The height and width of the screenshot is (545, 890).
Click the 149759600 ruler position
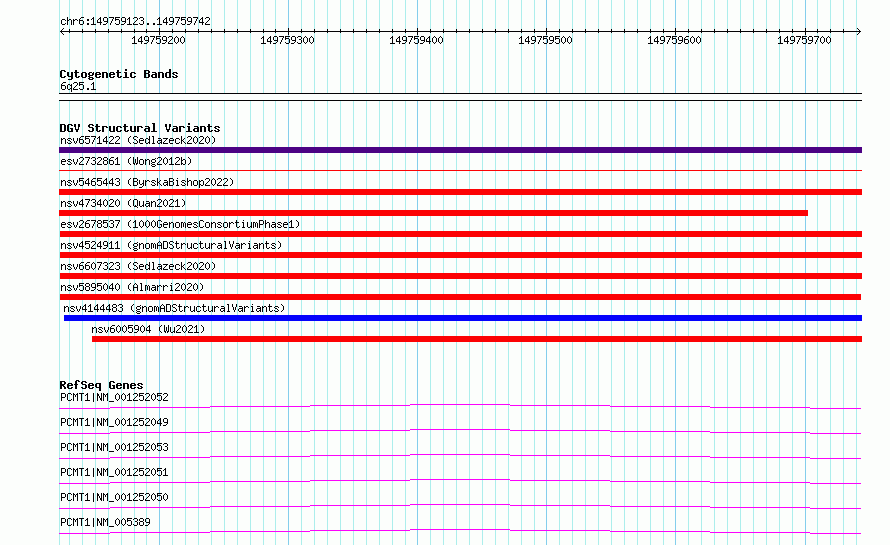[674, 40]
